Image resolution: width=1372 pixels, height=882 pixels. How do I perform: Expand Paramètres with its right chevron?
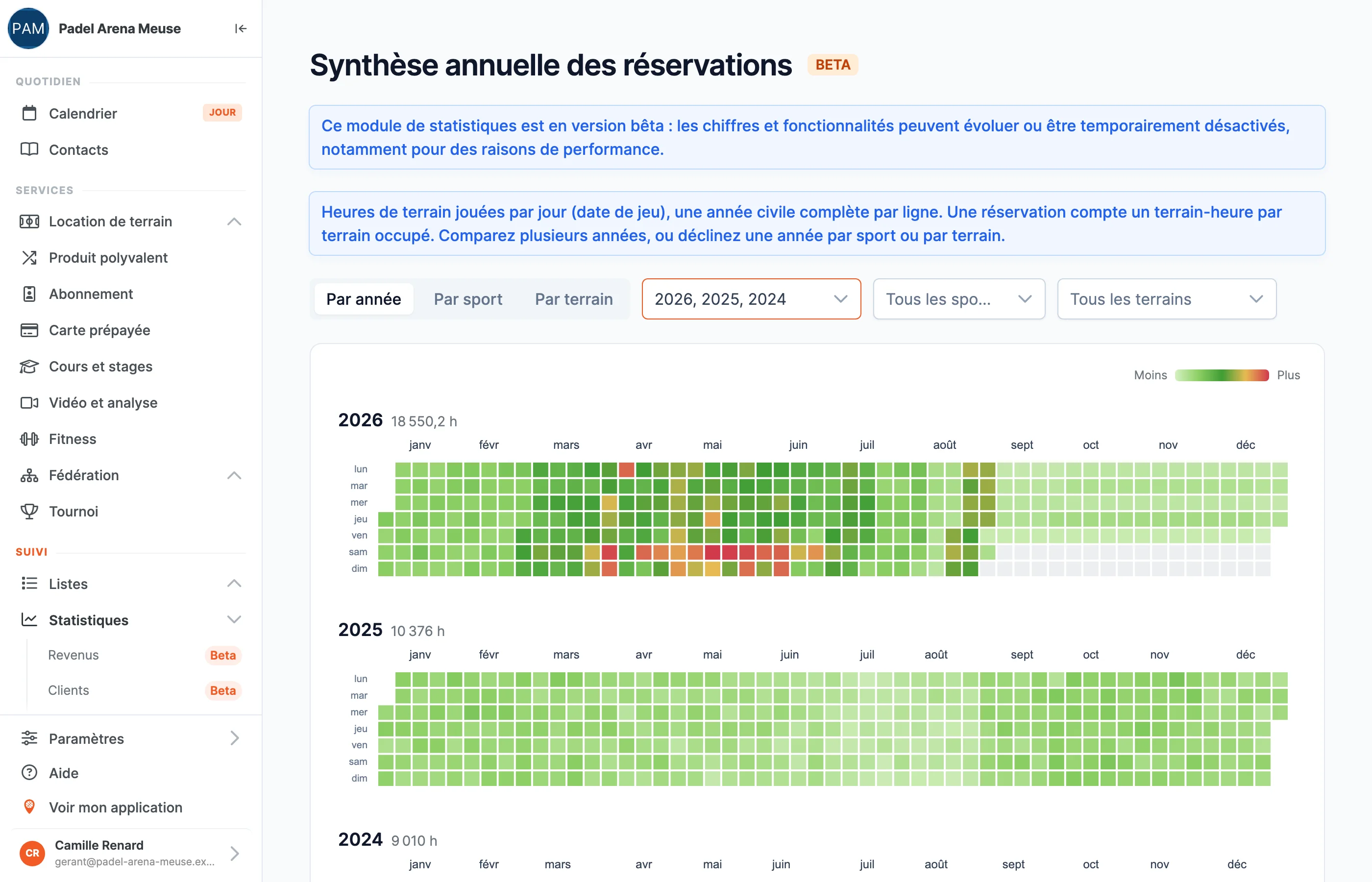click(x=234, y=738)
